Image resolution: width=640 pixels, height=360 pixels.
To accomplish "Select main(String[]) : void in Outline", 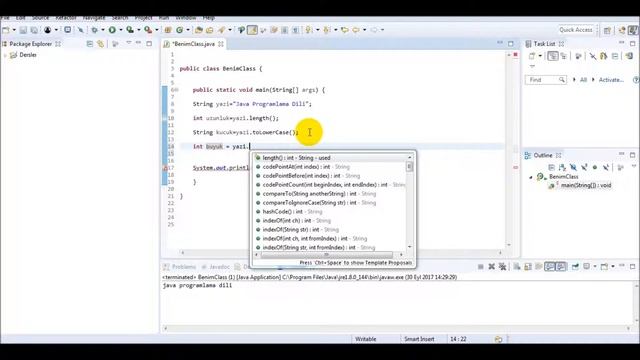I will click(586, 185).
